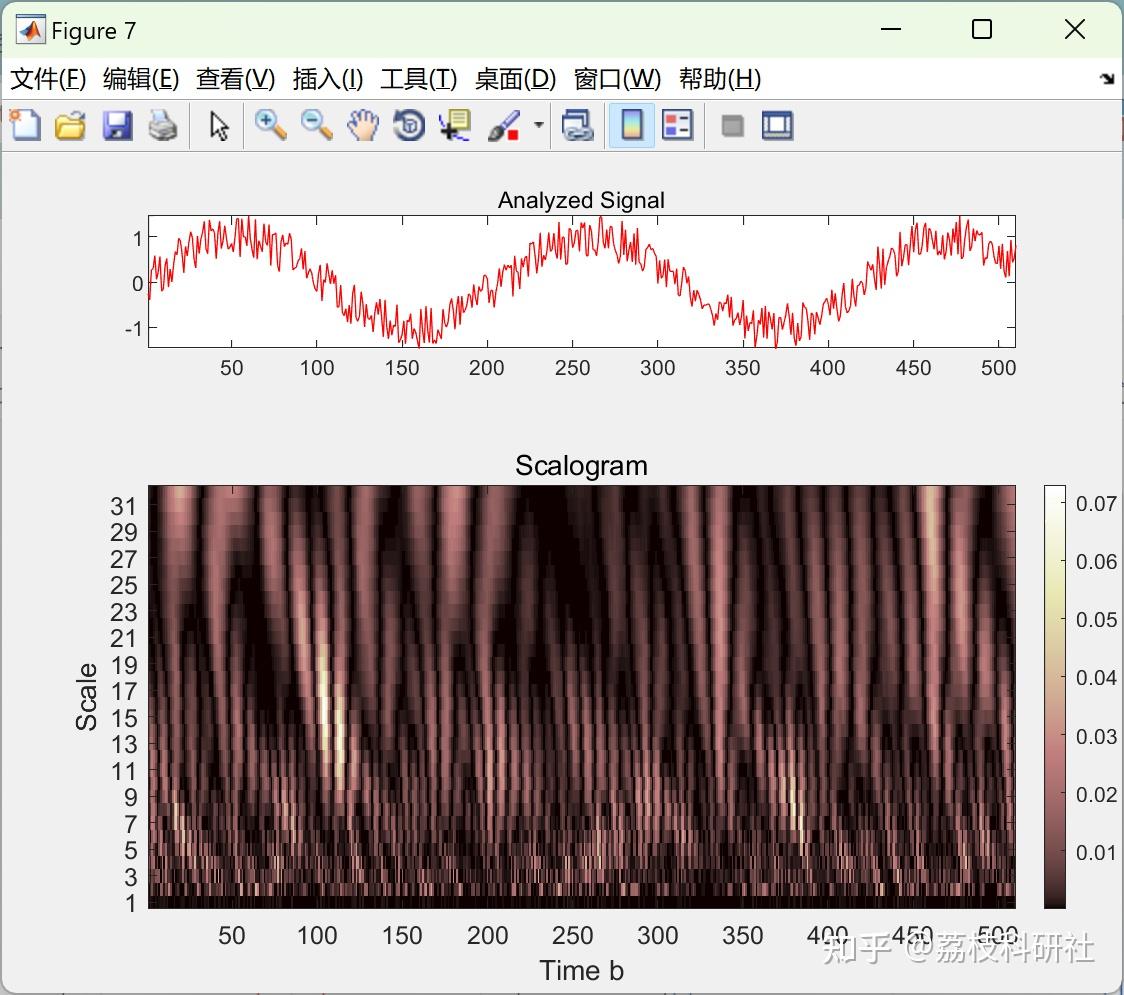
Task: Open a file using the folder icon
Action: pos(70,126)
